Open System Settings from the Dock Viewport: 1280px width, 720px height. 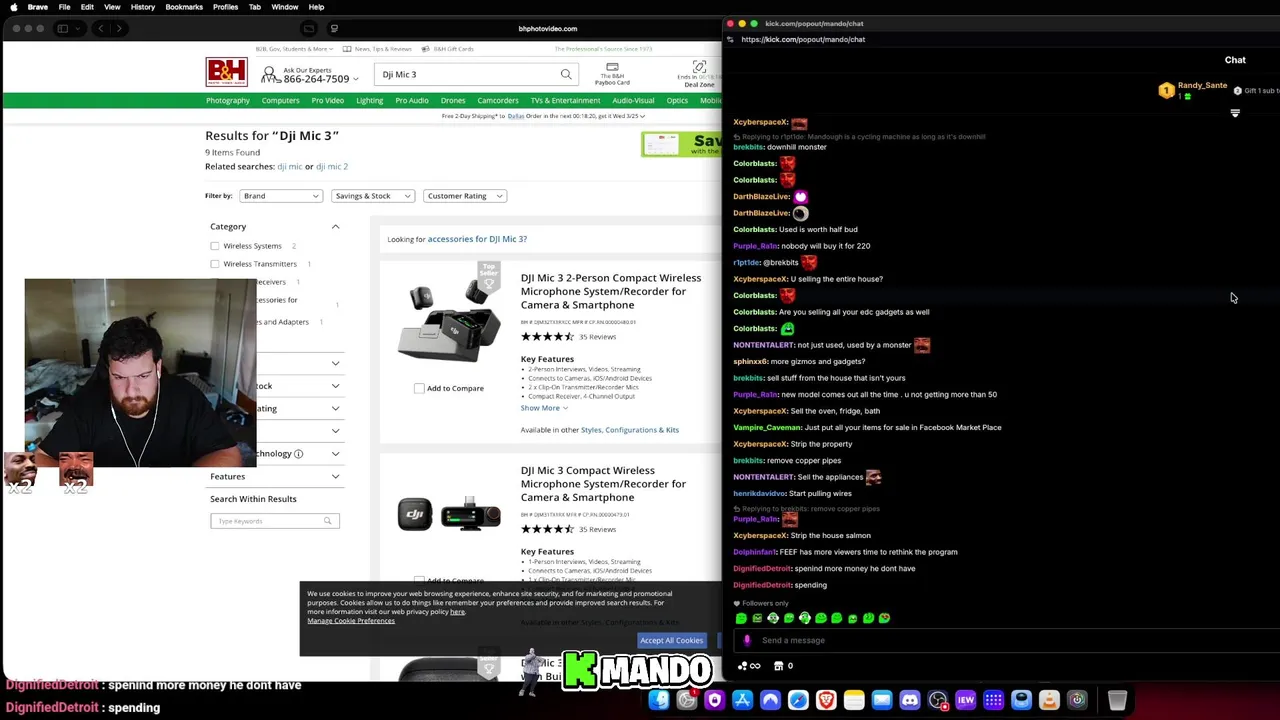click(x=686, y=700)
